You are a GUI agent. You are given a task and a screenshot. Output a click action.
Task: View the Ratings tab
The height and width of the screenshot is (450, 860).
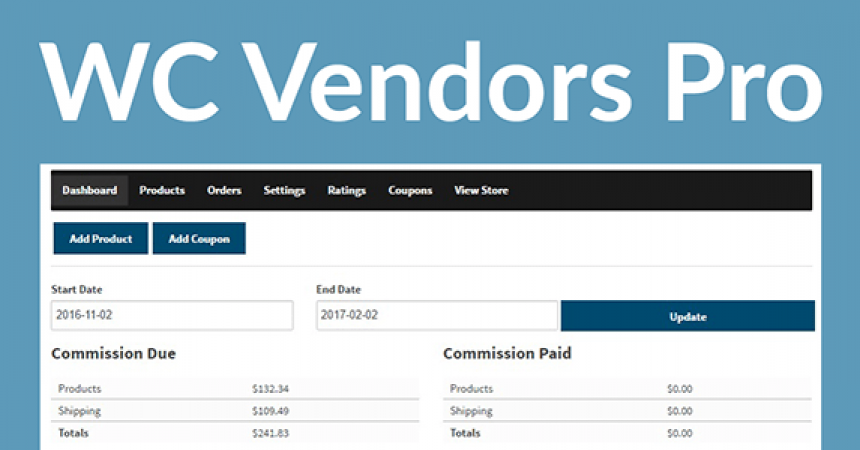tap(347, 190)
